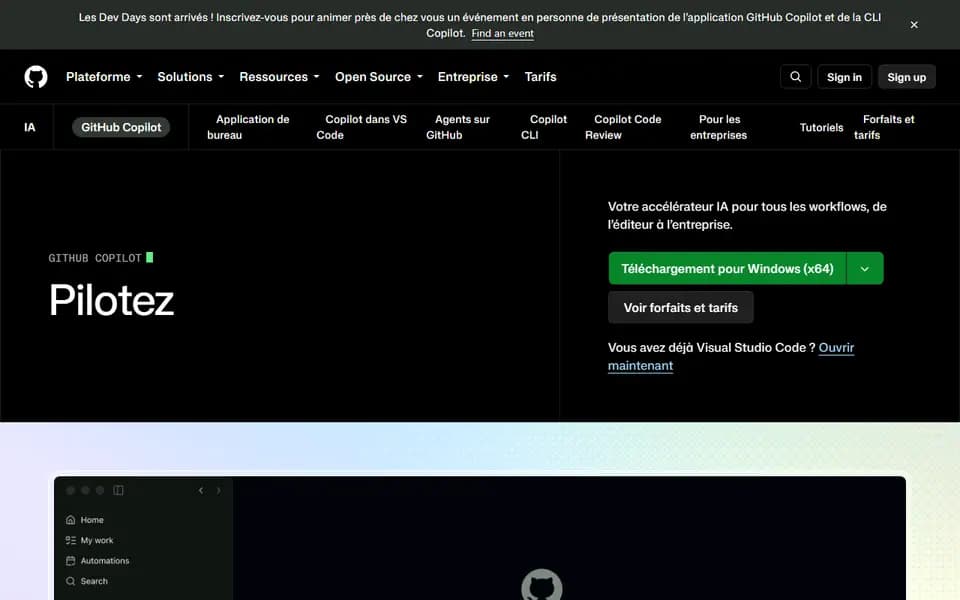This screenshot has height=600, width=960.
Task: Expand the Plateforme menu
Action: [104, 77]
